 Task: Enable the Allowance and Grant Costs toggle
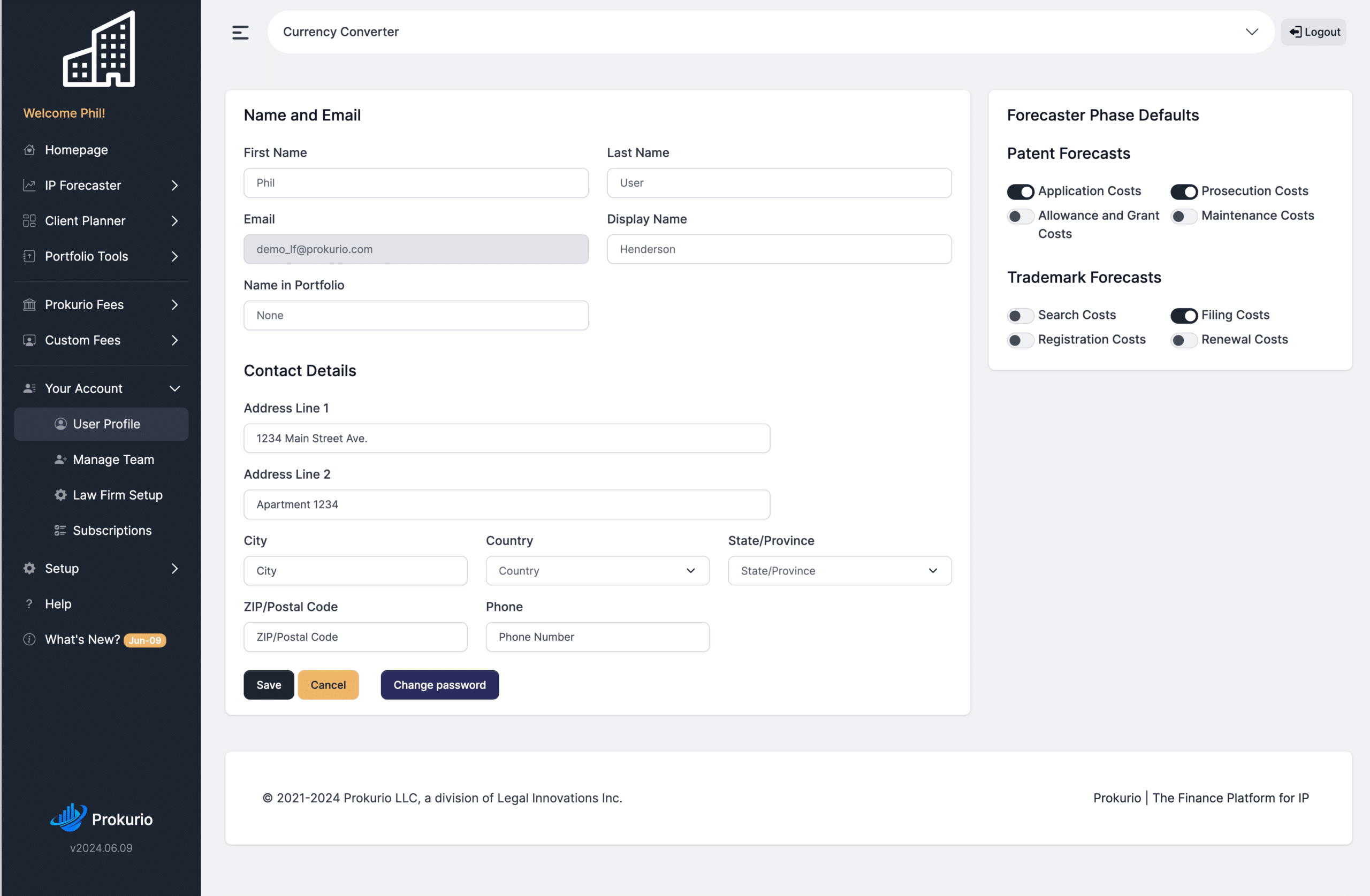pos(1020,216)
